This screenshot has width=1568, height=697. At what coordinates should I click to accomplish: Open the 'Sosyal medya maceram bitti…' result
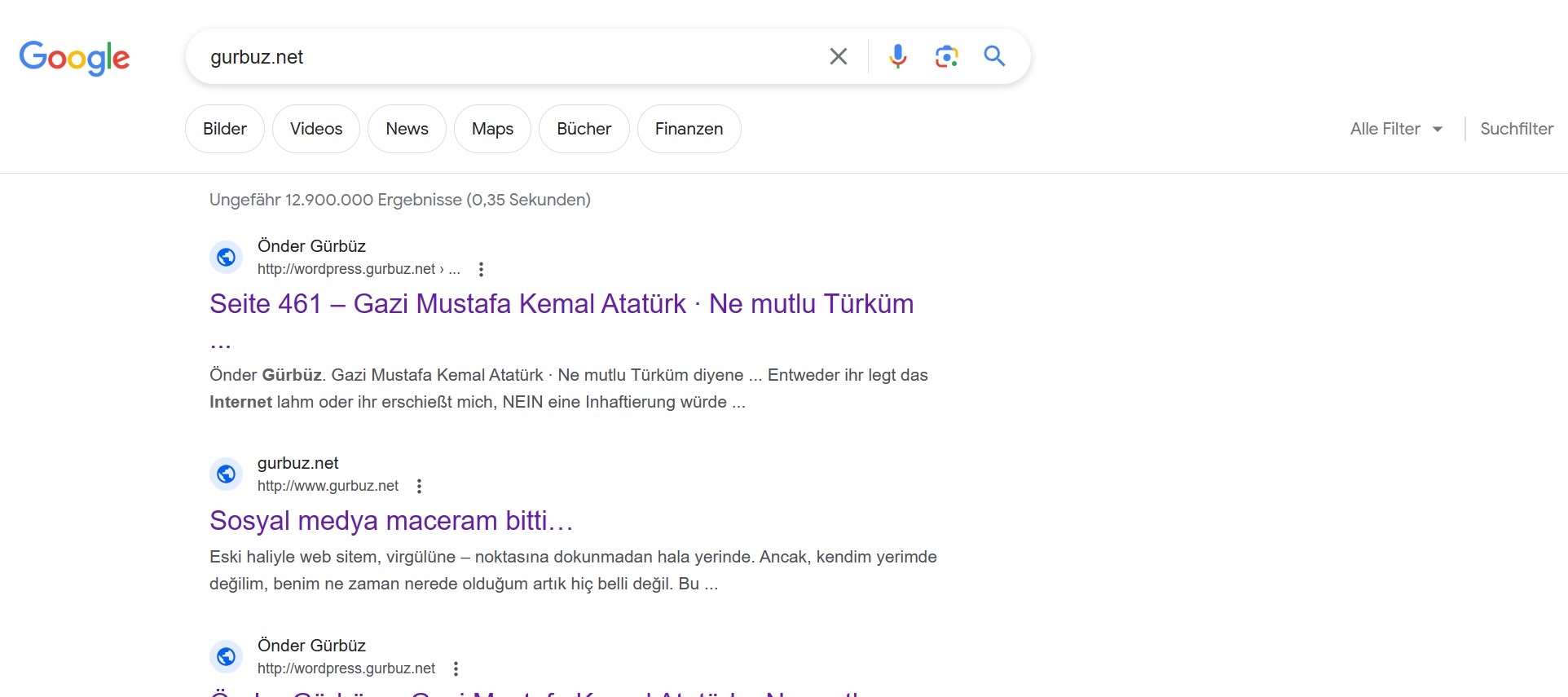coord(391,521)
